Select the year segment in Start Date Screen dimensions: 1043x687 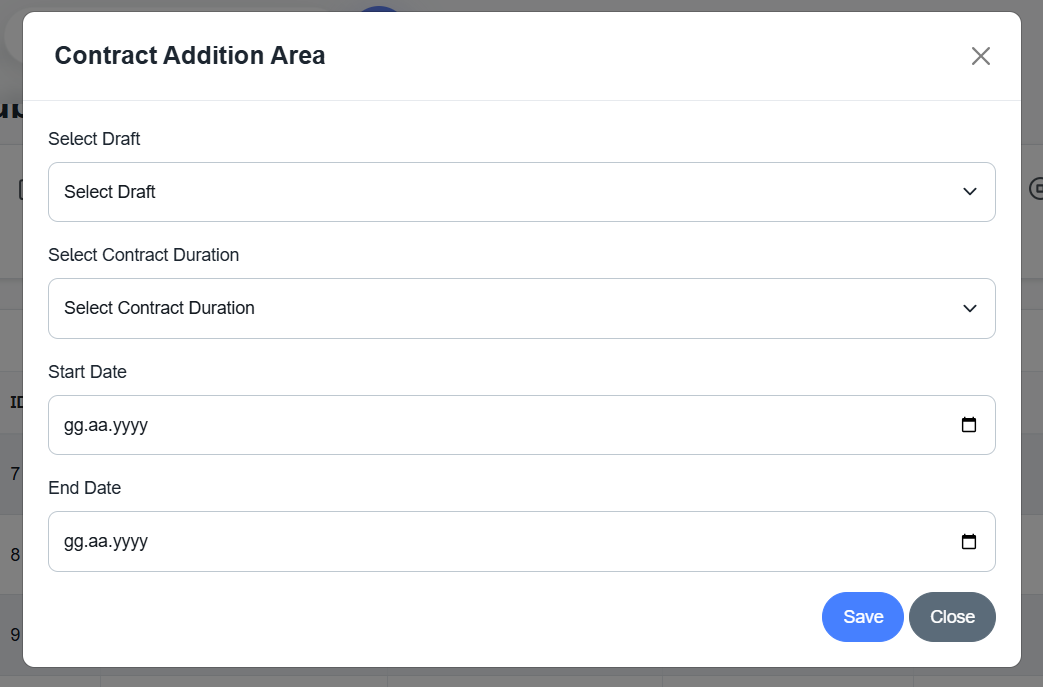coord(129,425)
